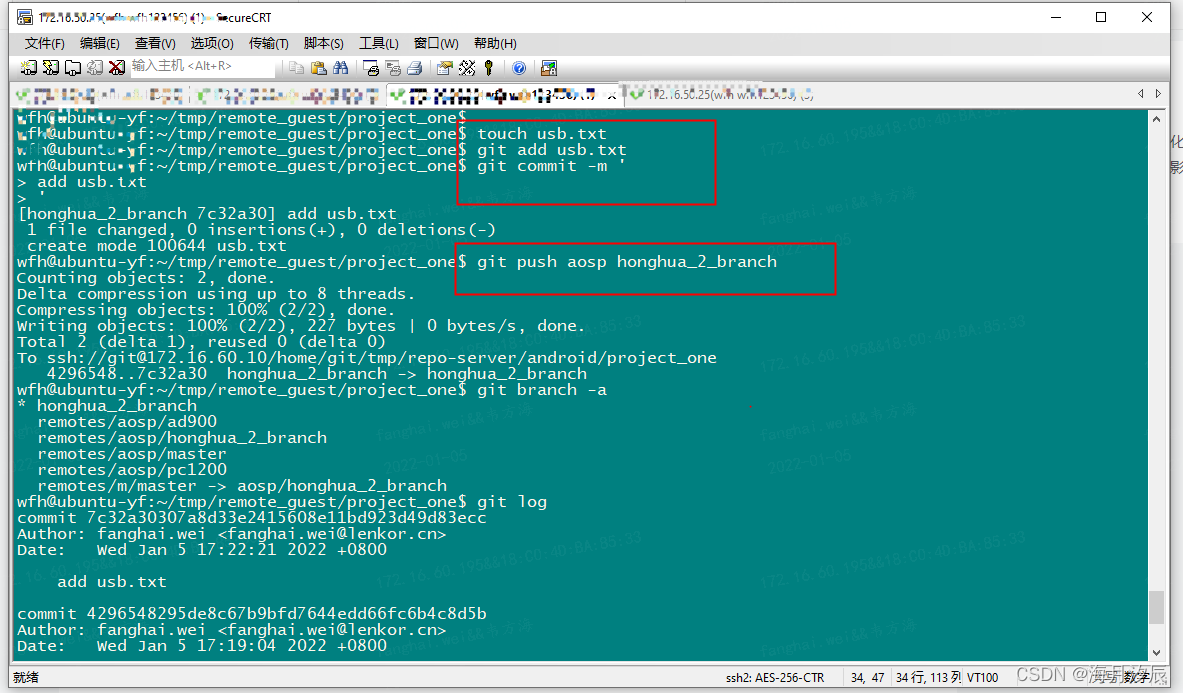Viewport: 1183px width, 693px height.
Task: Open the 工具(L) menu
Action: [379, 43]
